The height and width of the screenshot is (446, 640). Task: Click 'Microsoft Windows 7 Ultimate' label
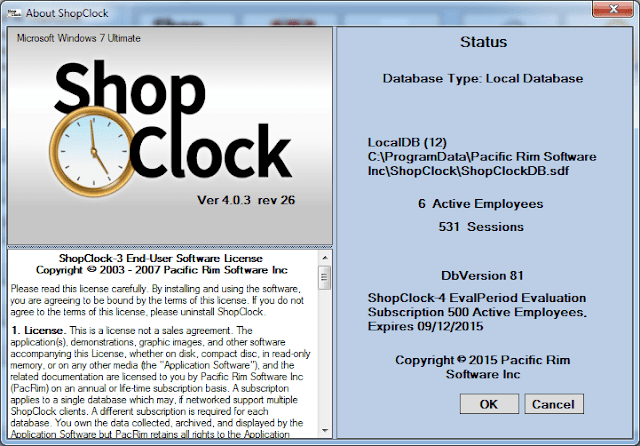pyautogui.click(x=79, y=38)
